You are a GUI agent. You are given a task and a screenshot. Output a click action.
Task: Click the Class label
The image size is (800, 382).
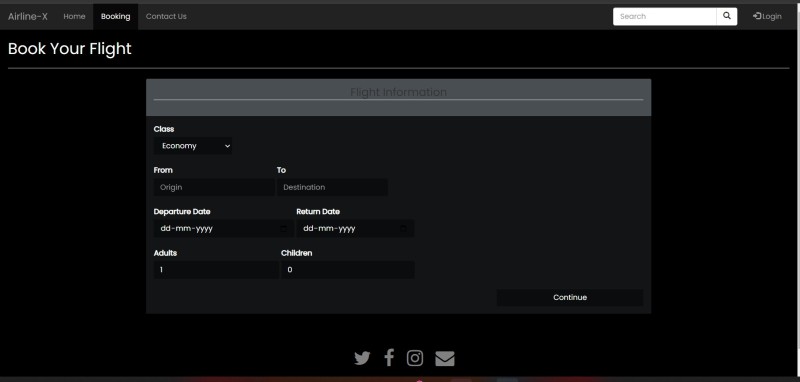click(x=164, y=129)
